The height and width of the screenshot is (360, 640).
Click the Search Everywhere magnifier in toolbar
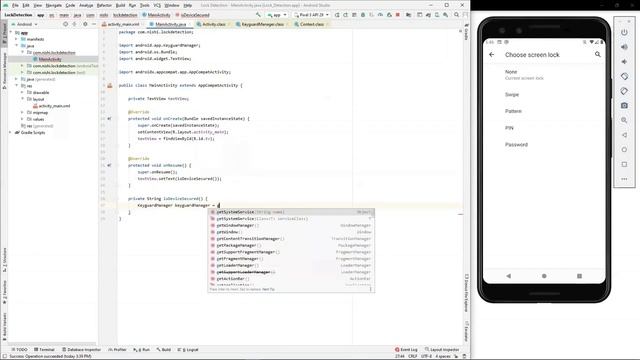[456, 15]
